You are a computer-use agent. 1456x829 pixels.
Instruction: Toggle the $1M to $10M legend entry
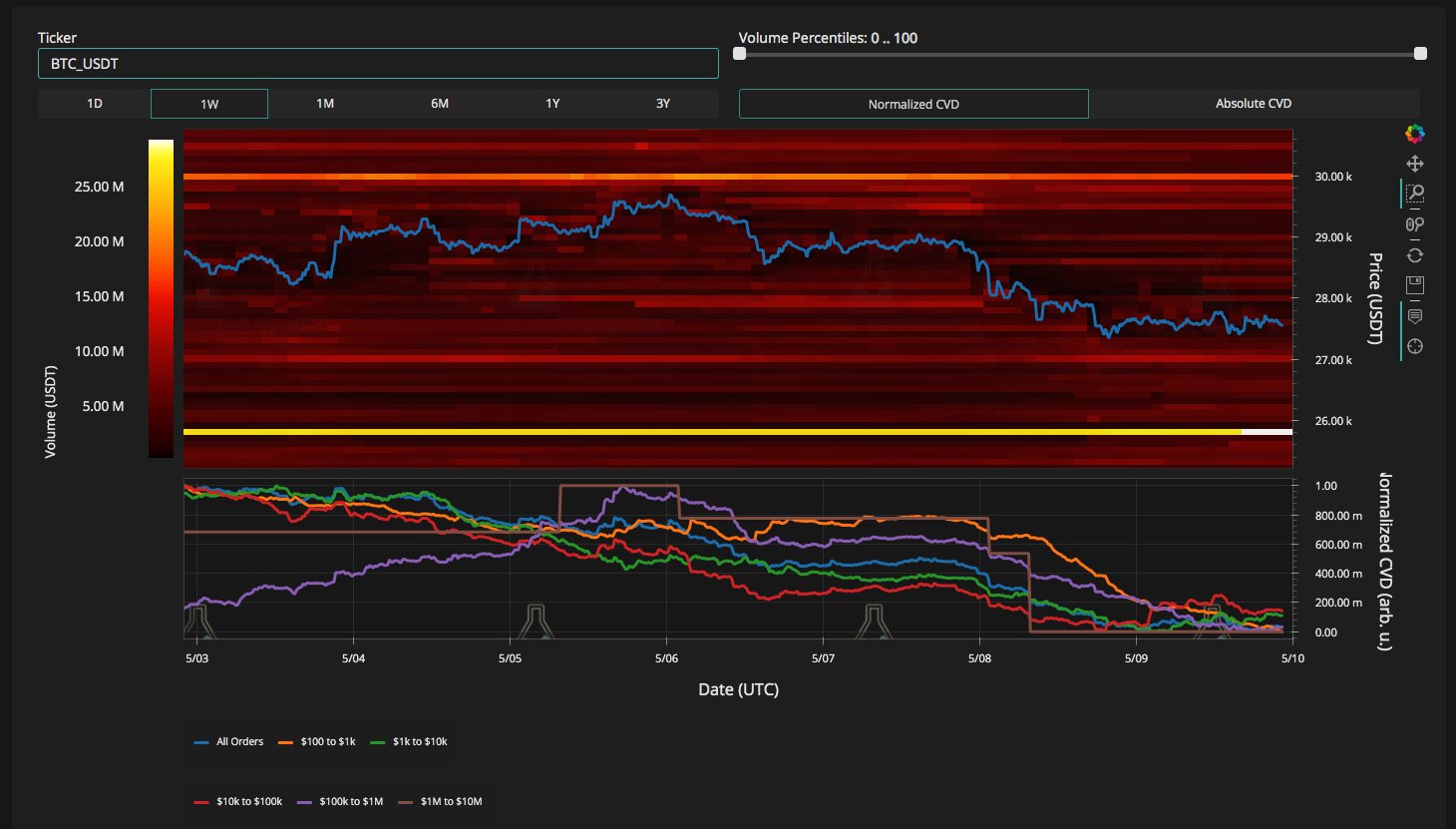[451, 801]
